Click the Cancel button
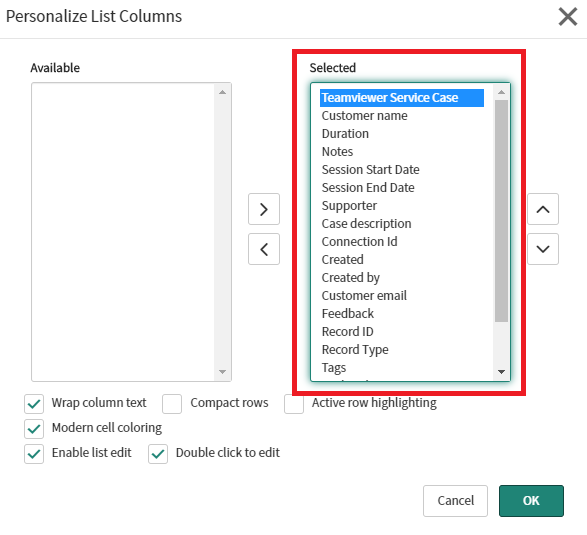The height and width of the screenshot is (535, 587). click(455, 501)
